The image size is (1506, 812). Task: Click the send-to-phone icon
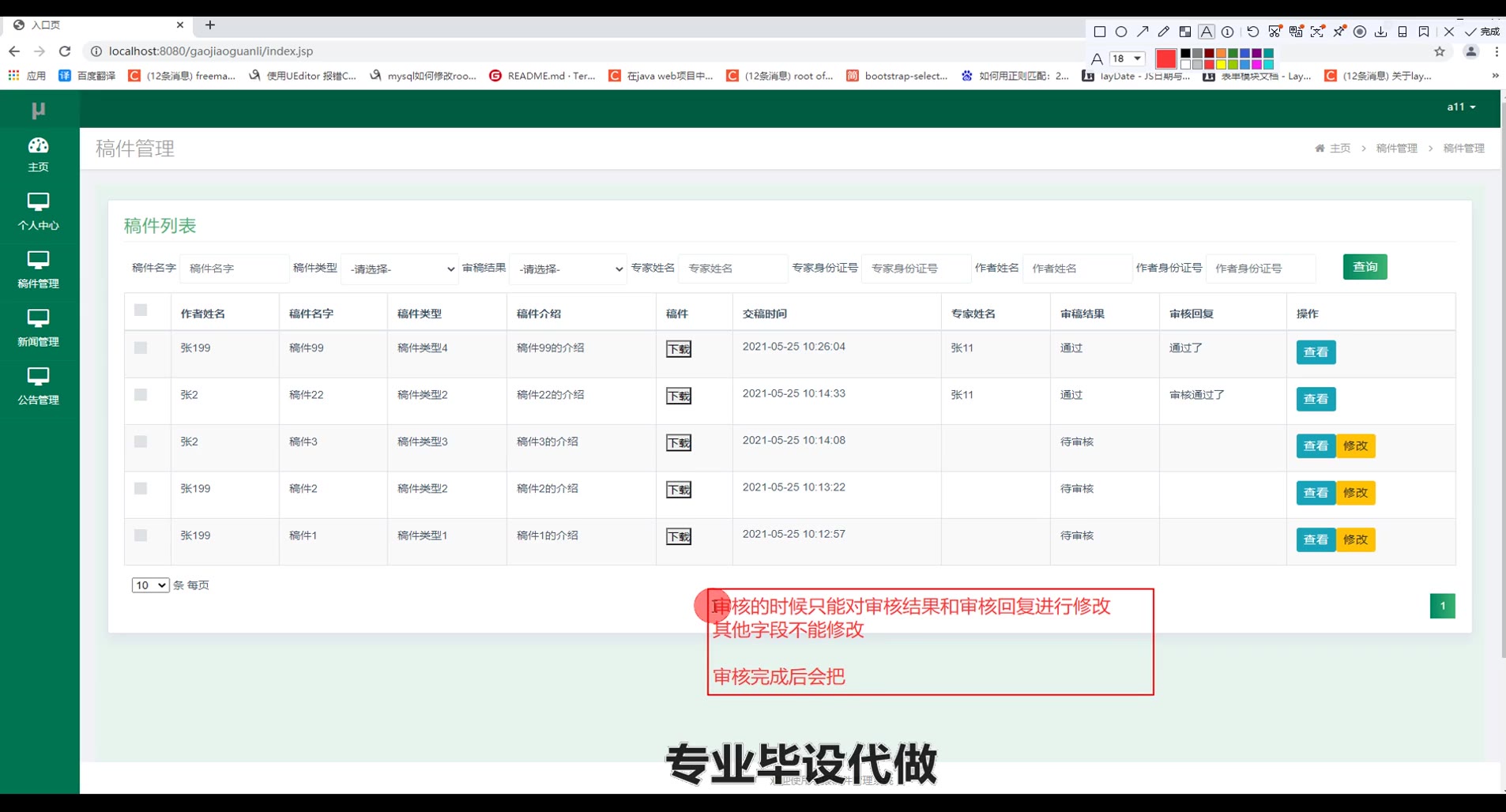1402,32
